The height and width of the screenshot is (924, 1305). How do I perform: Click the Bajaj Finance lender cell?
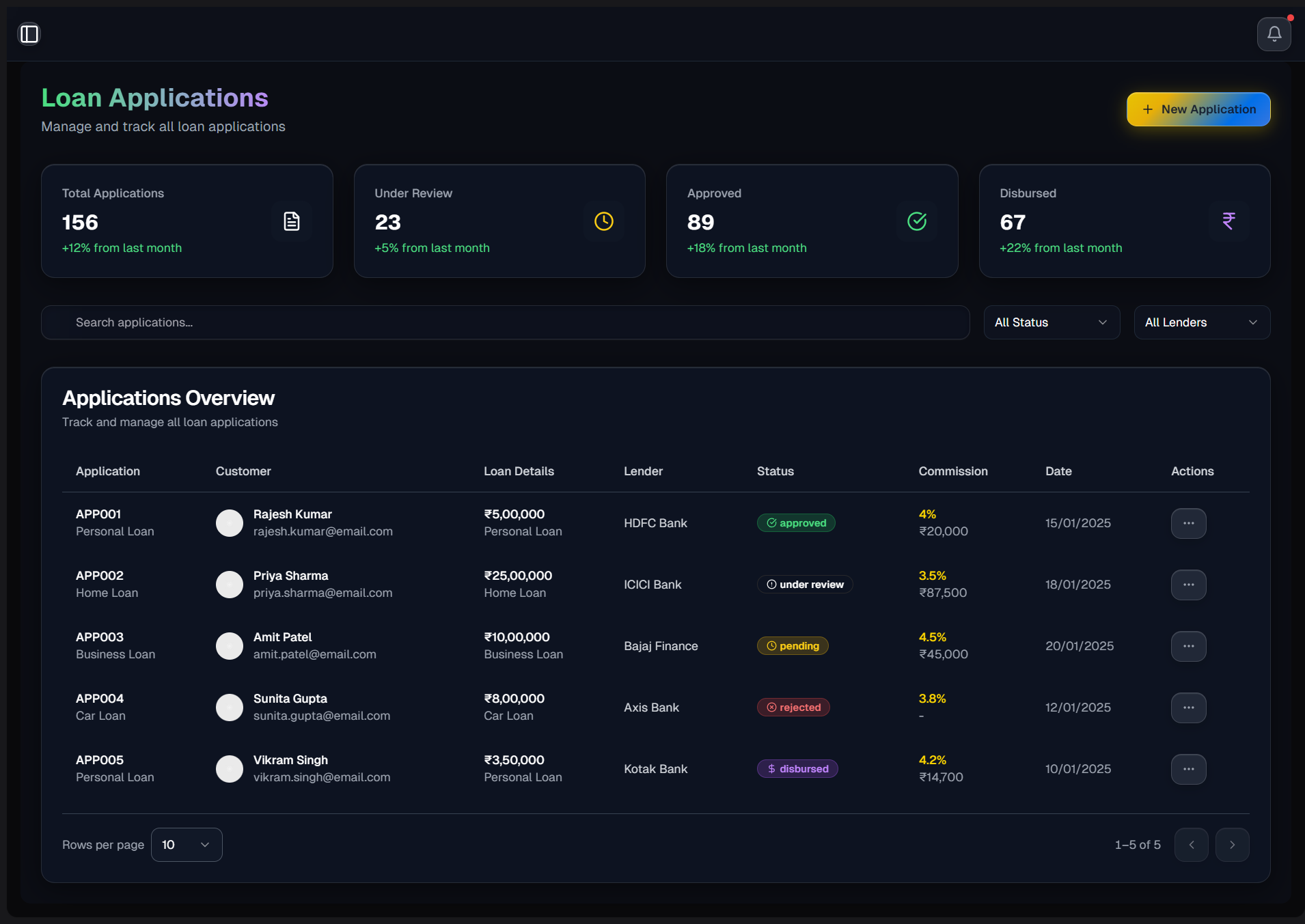tap(661, 646)
